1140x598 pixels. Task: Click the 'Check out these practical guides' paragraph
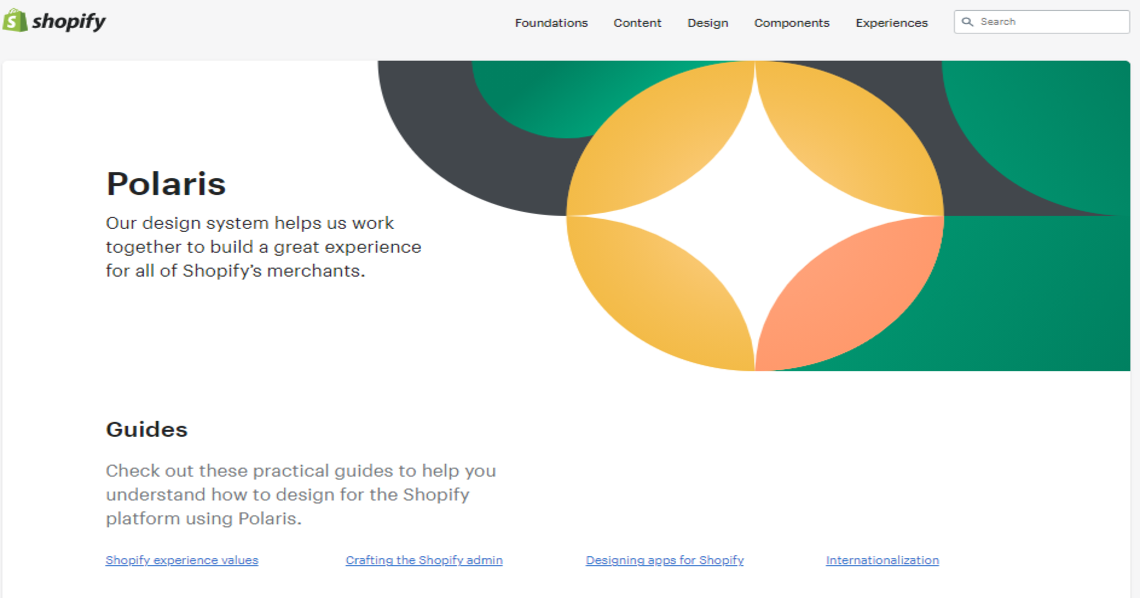pyautogui.click(x=301, y=494)
